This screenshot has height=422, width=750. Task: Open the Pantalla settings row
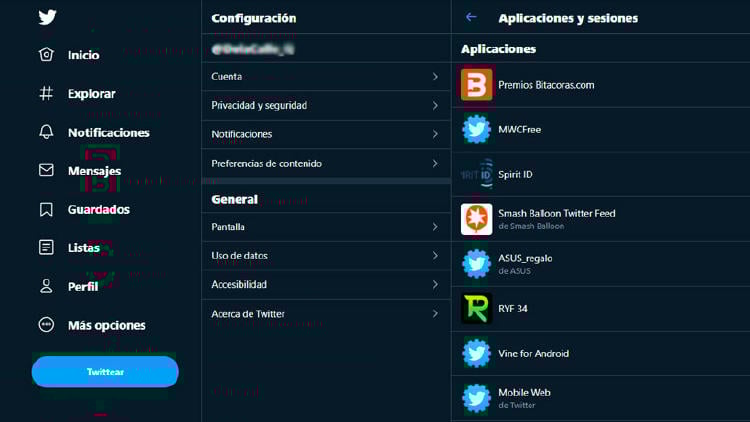tap(326, 227)
